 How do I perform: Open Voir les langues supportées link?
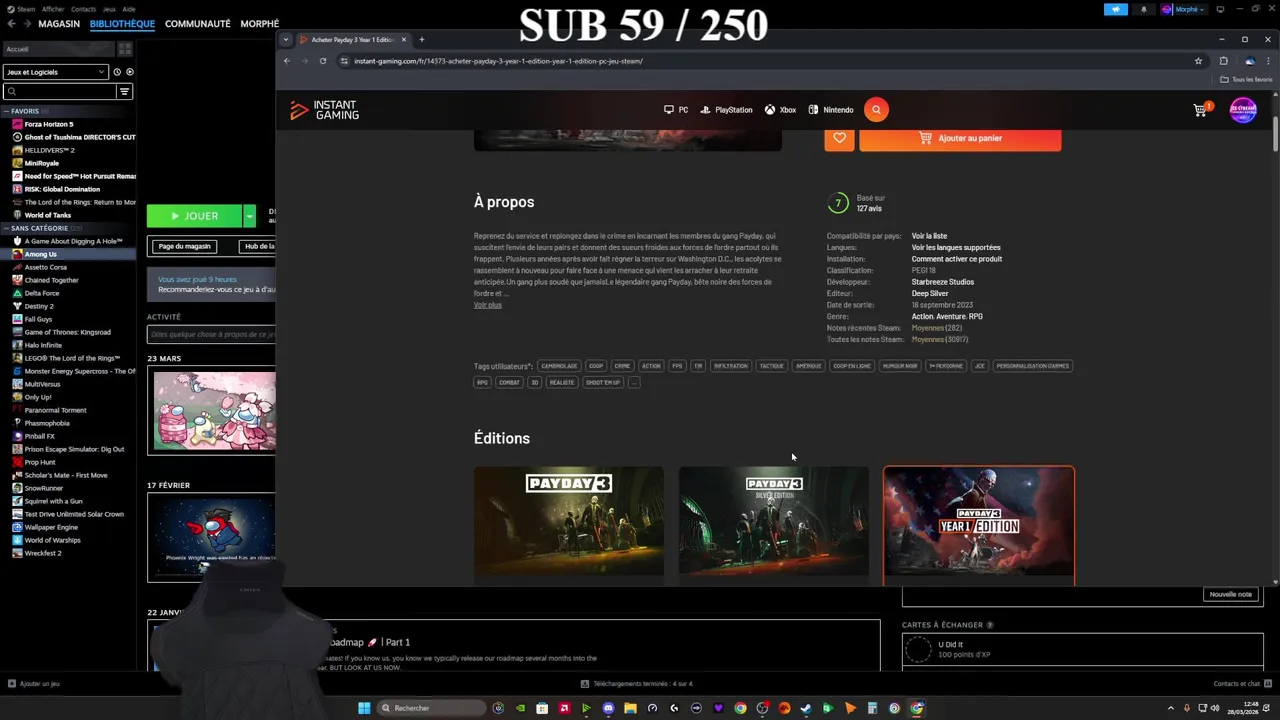(956, 248)
